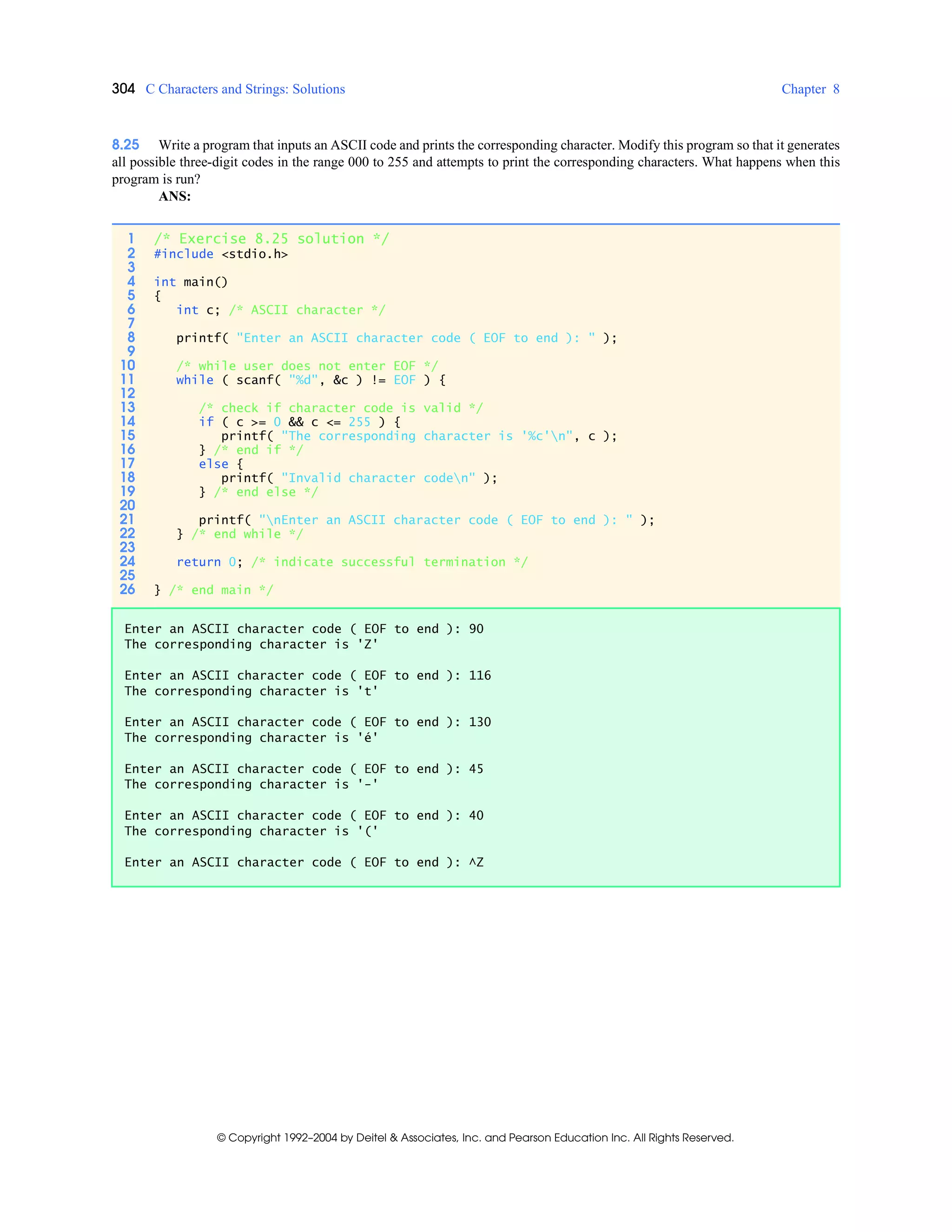The width and height of the screenshot is (952, 1232).
Task: Click the 'Chapter 8' header text
Action: [810, 89]
